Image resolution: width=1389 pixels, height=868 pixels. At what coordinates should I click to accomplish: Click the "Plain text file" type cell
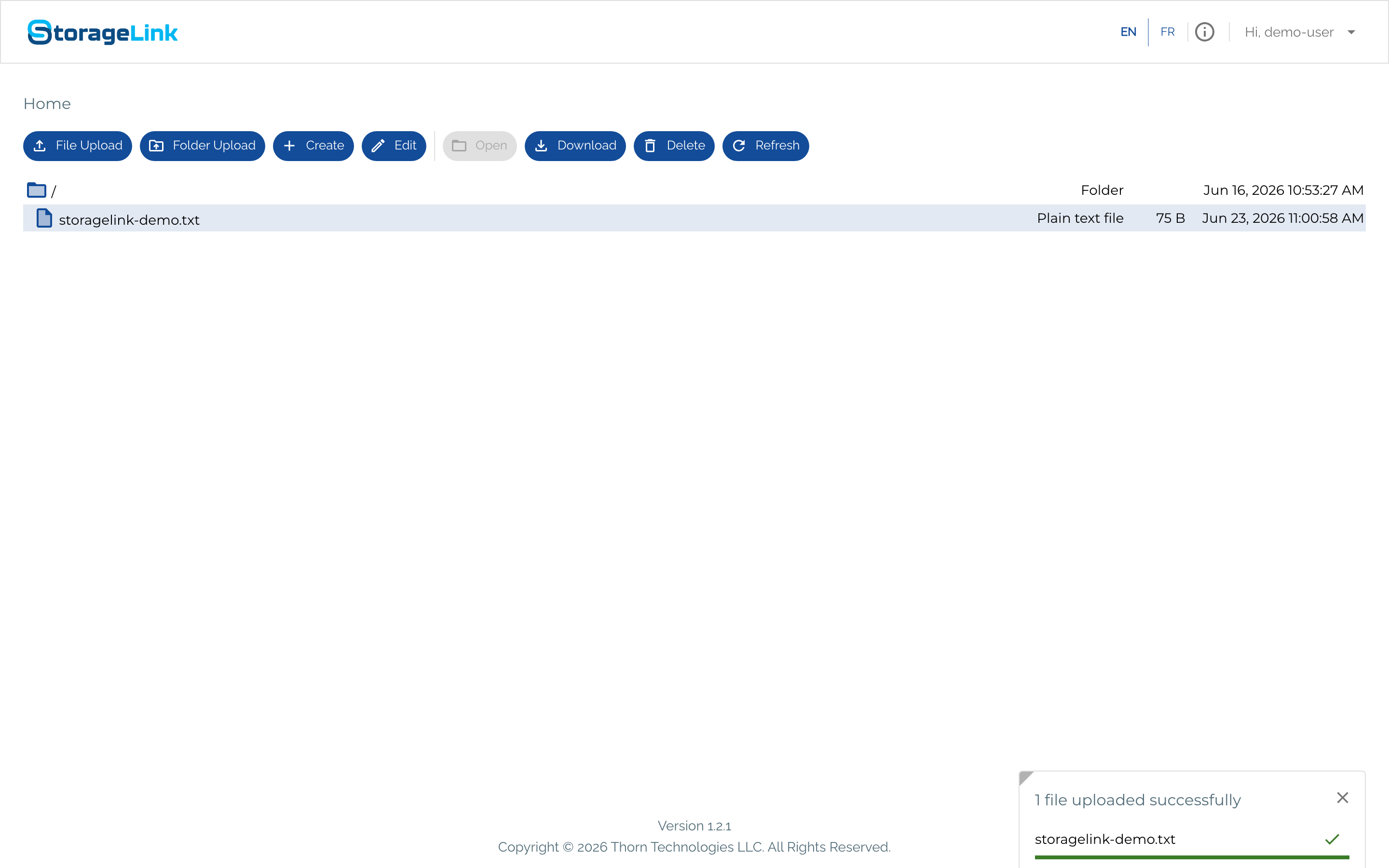(x=1080, y=218)
